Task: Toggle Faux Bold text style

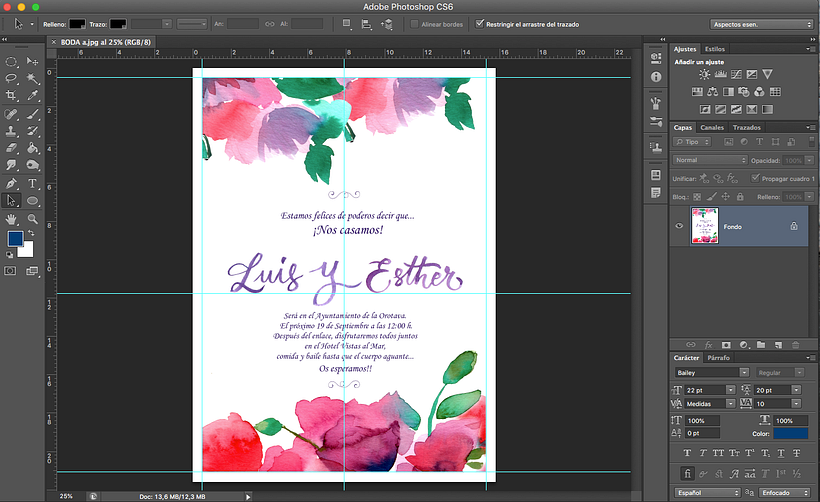Action: (x=687, y=453)
